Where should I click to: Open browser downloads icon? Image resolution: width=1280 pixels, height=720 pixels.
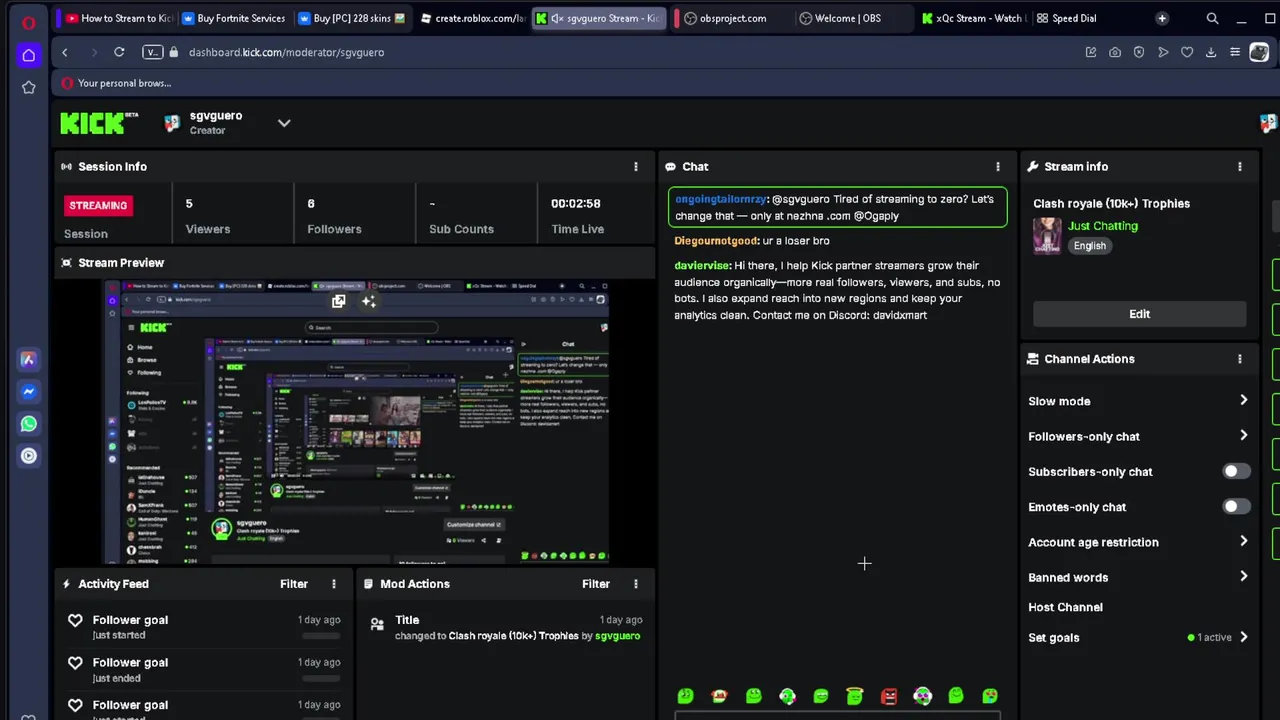click(1211, 52)
